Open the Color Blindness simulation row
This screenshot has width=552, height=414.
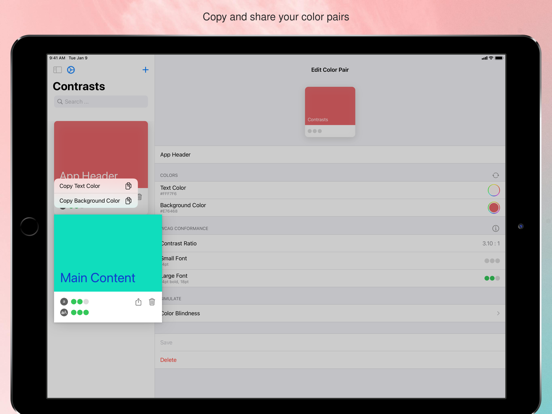click(x=330, y=313)
